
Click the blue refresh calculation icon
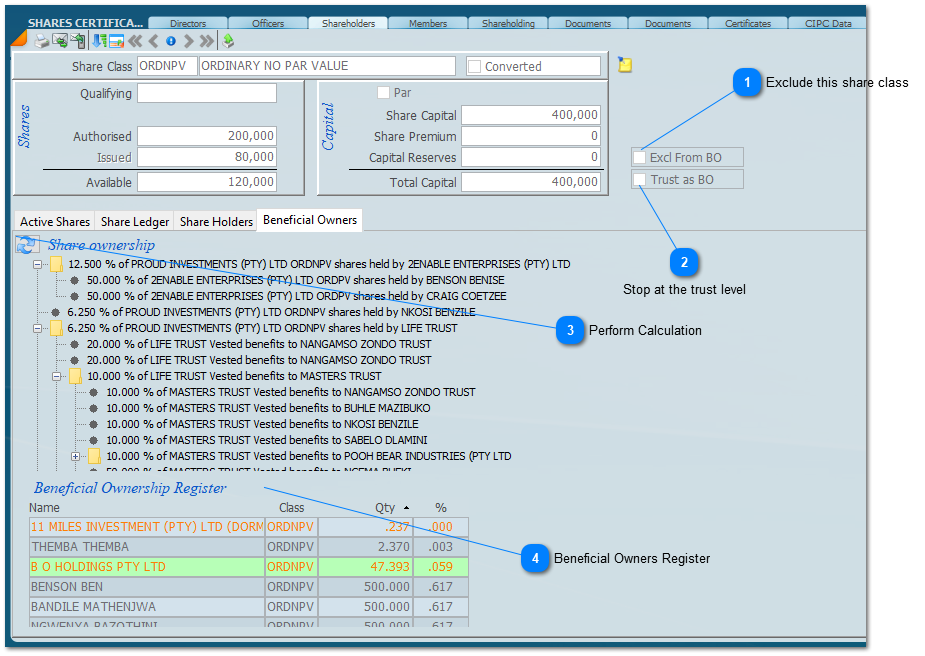pyautogui.click(x=27, y=245)
